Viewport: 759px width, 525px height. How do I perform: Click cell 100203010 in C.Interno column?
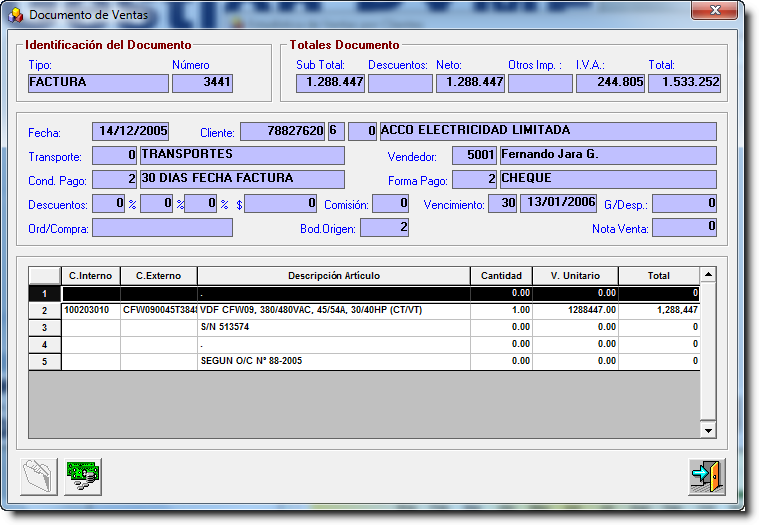pyautogui.click(x=91, y=310)
